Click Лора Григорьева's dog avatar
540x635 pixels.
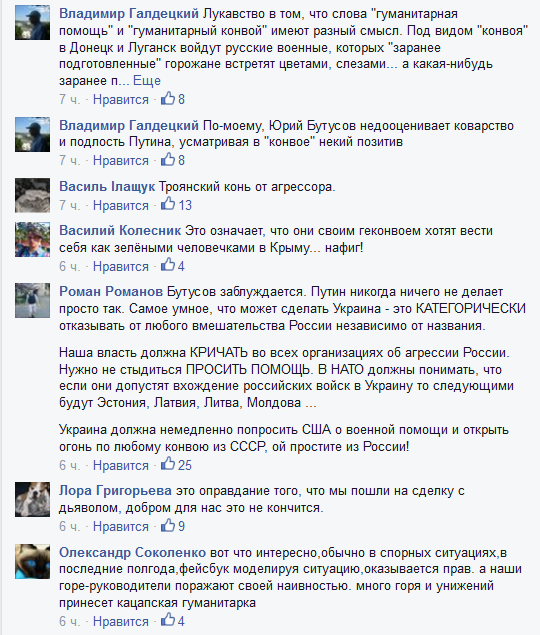32,499
